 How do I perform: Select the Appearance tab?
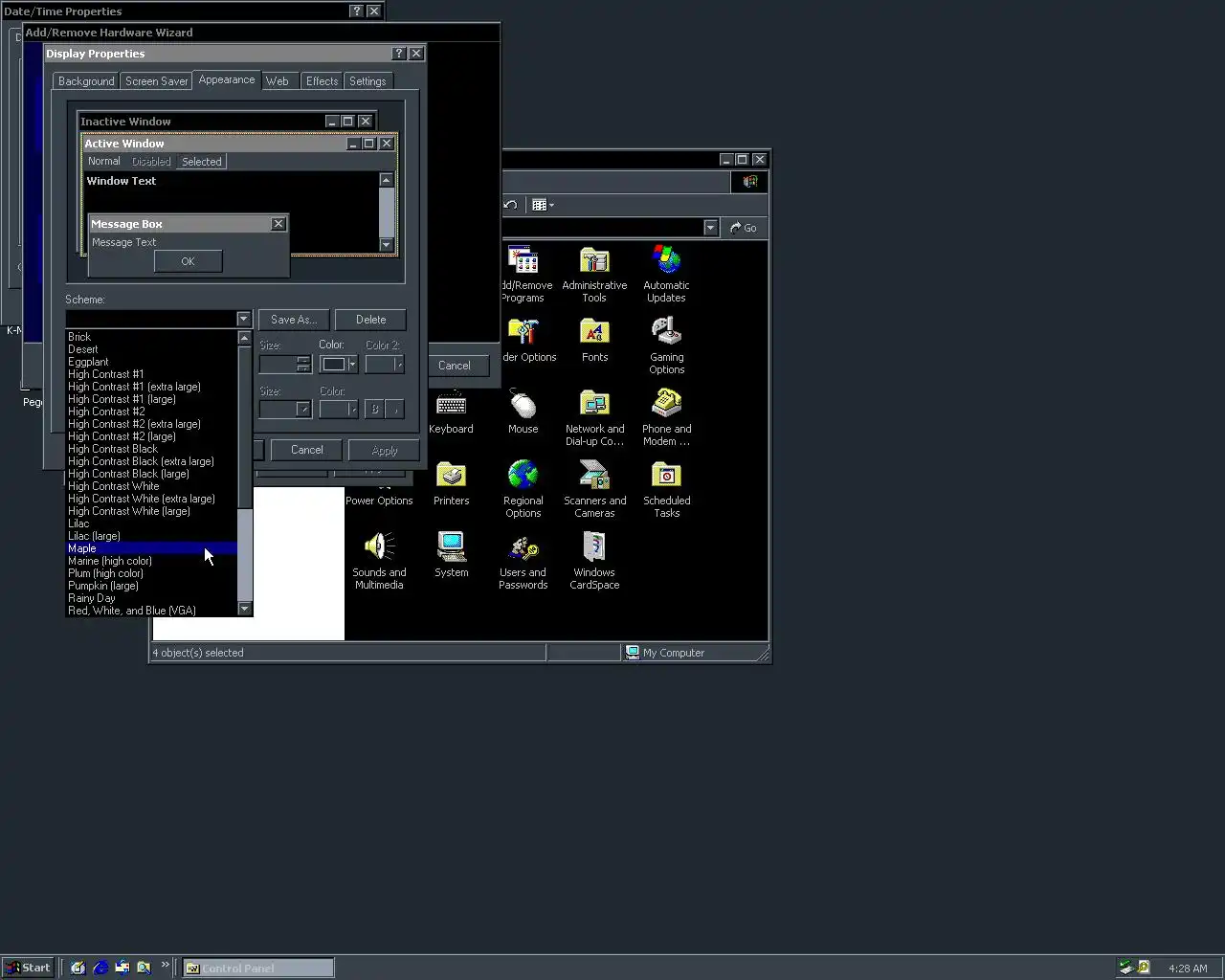point(227,79)
